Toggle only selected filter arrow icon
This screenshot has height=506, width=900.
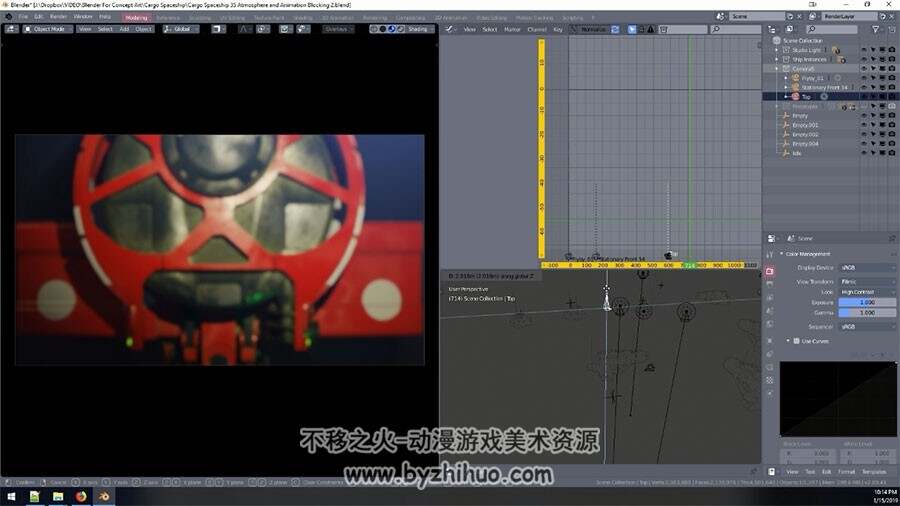pyautogui.click(x=632, y=29)
